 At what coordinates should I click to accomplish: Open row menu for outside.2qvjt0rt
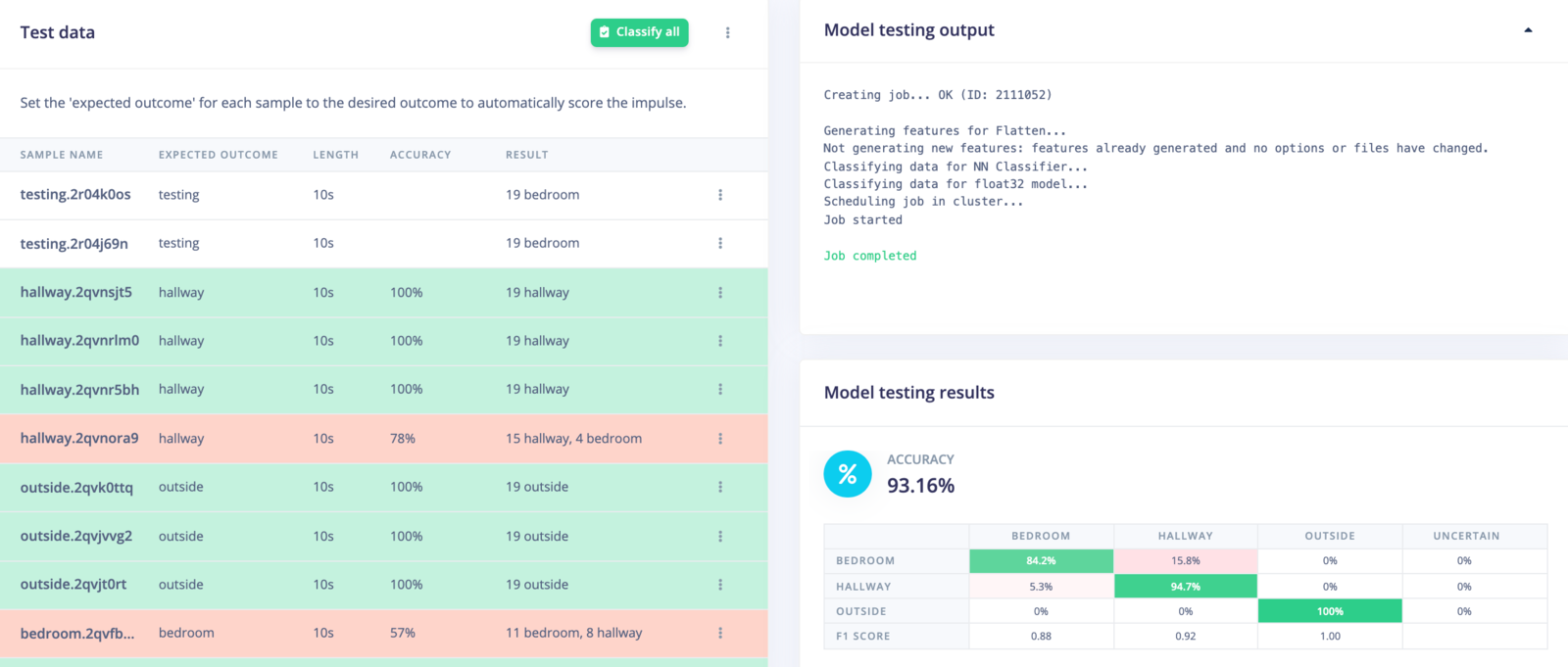(x=720, y=585)
